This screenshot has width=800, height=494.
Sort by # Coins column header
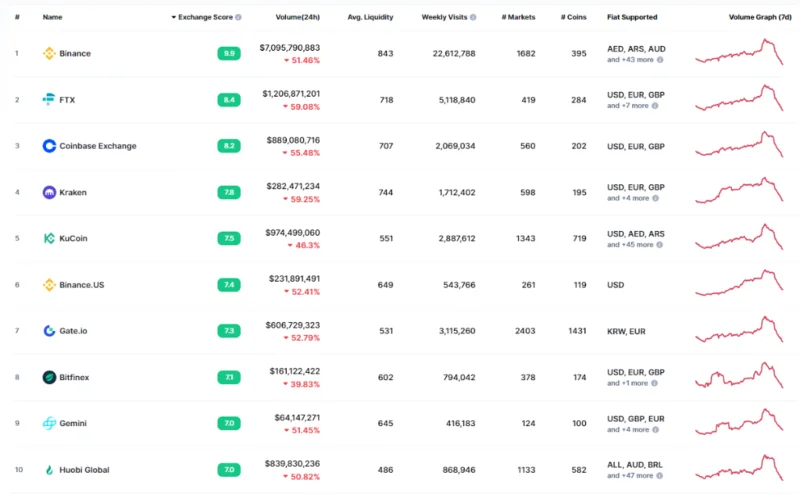tap(573, 17)
